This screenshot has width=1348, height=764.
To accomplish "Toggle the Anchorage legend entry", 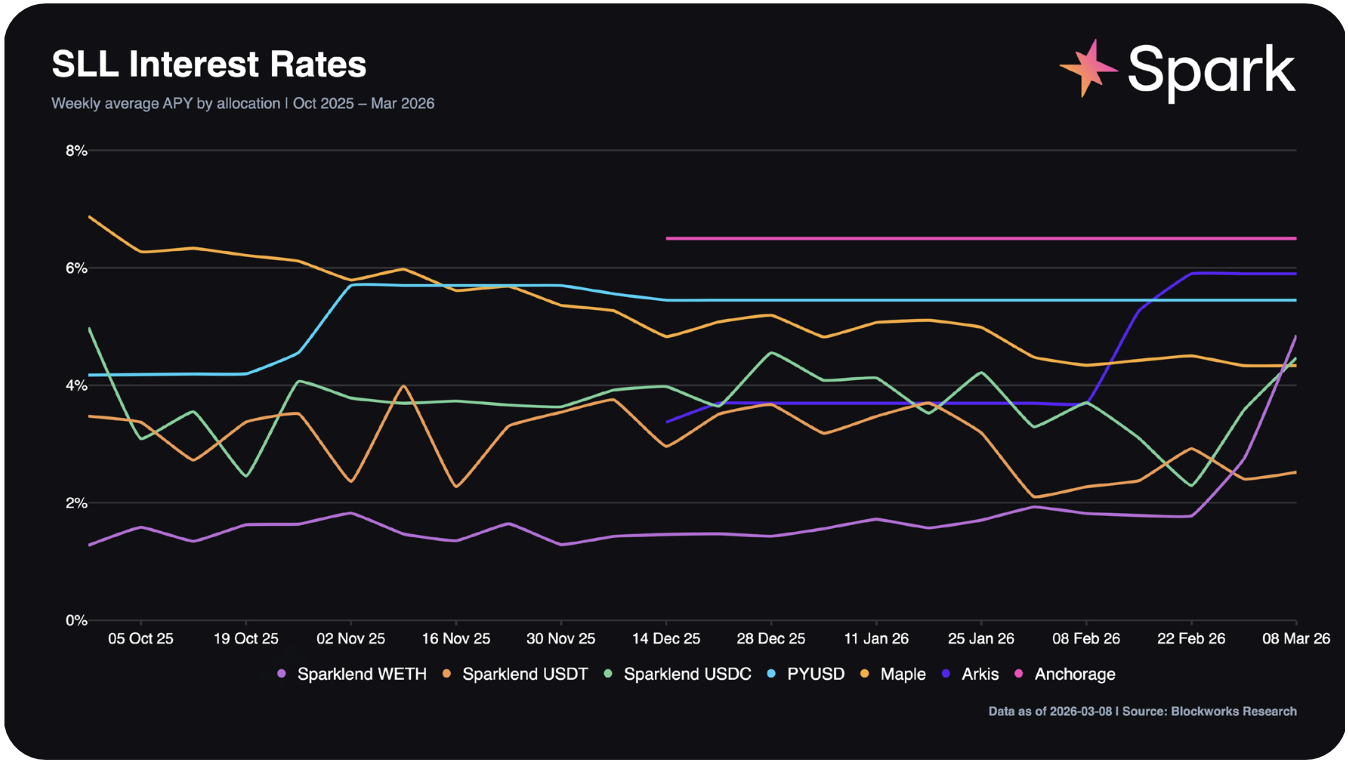I will pyautogui.click(x=1065, y=674).
